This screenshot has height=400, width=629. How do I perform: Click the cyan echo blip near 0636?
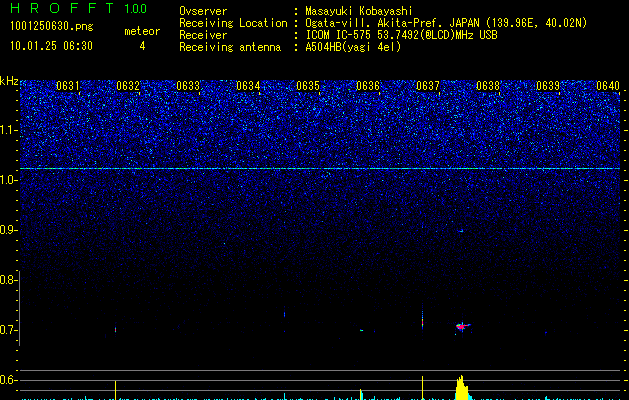click(x=361, y=330)
